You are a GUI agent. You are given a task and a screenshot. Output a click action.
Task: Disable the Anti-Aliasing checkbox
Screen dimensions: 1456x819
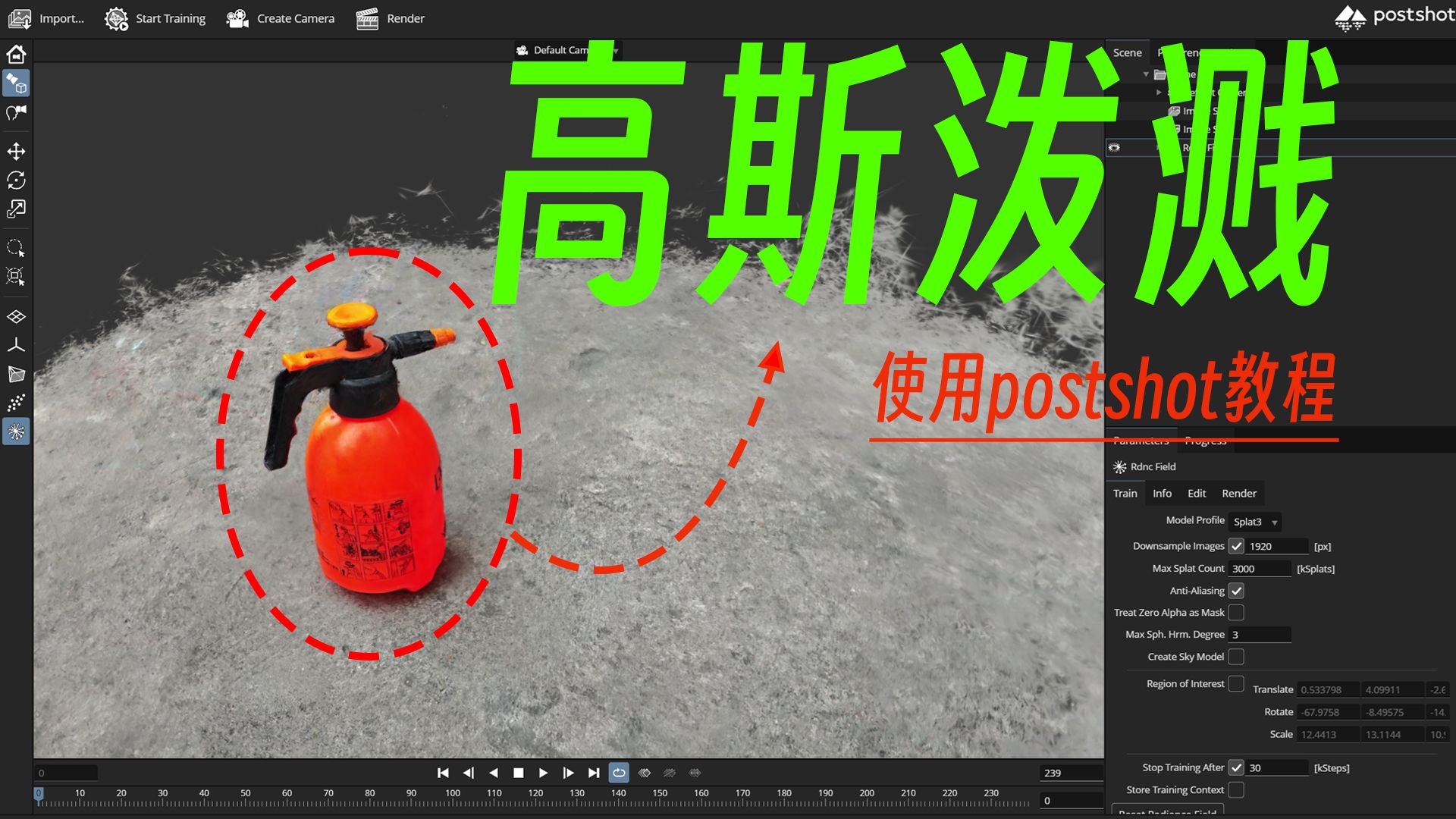tap(1236, 591)
